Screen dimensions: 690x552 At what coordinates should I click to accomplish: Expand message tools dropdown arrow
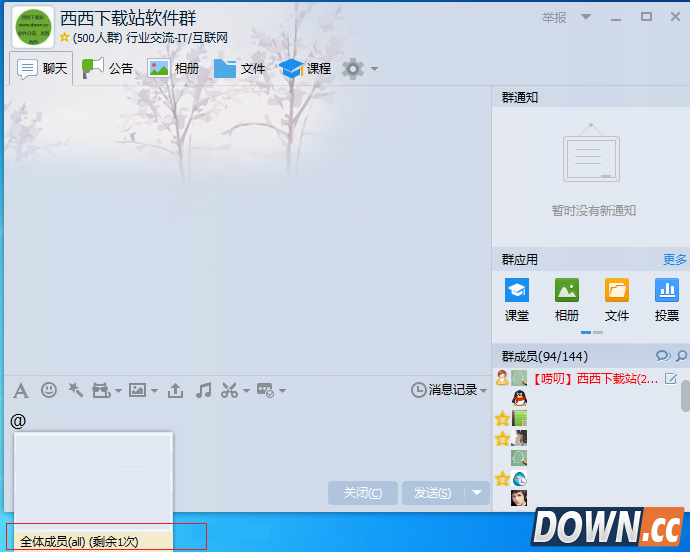(x=283, y=391)
